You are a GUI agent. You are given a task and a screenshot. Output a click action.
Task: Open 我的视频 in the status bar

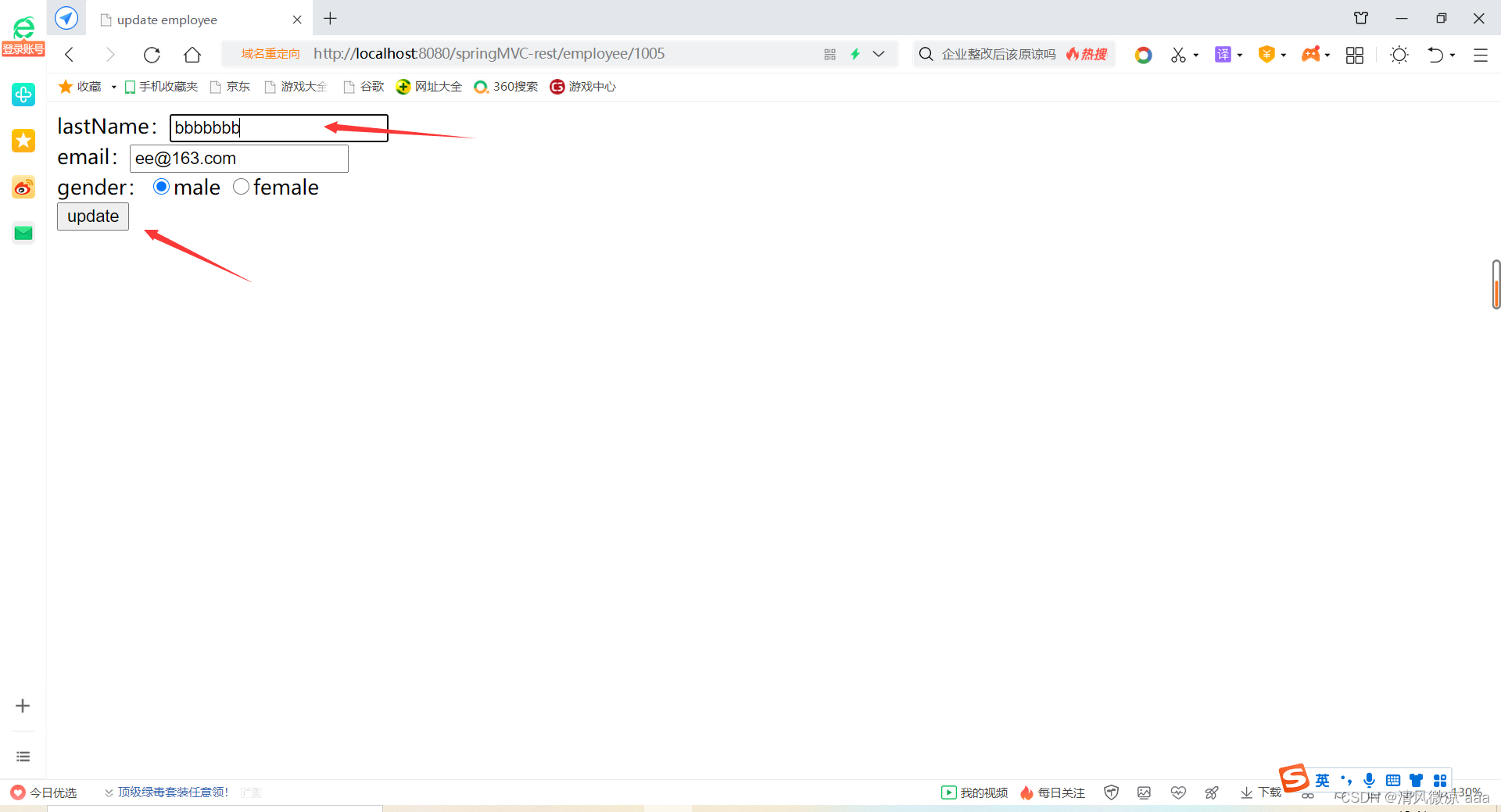tap(975, 792)
